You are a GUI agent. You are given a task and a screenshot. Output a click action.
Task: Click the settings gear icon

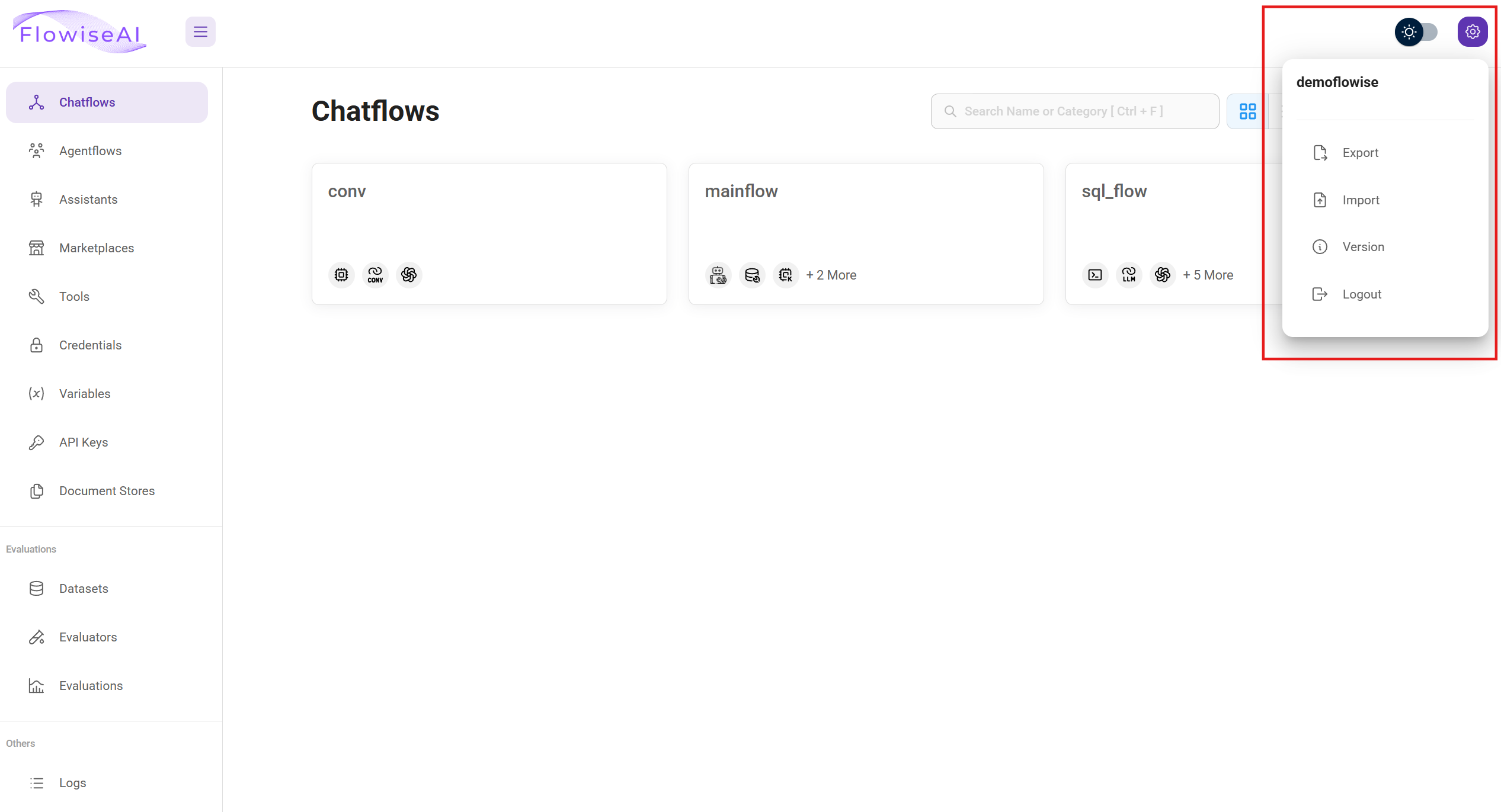point(1472,32)
